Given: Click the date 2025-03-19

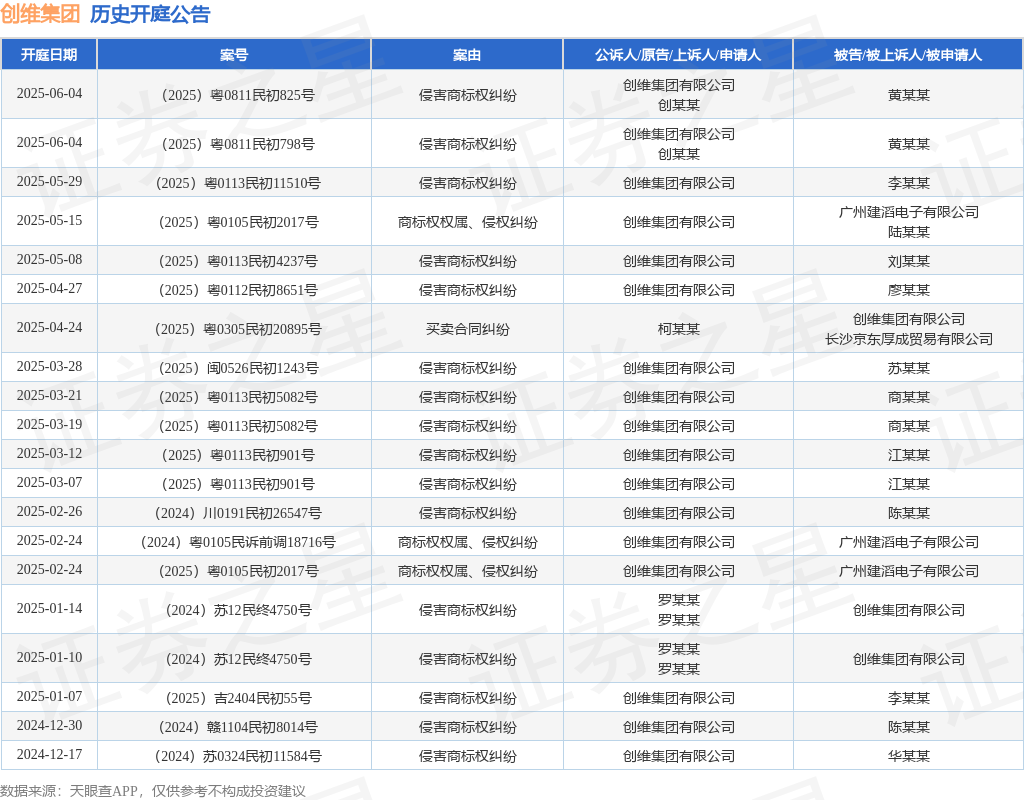Looking at the screenshot, I should tap(50, 425).
